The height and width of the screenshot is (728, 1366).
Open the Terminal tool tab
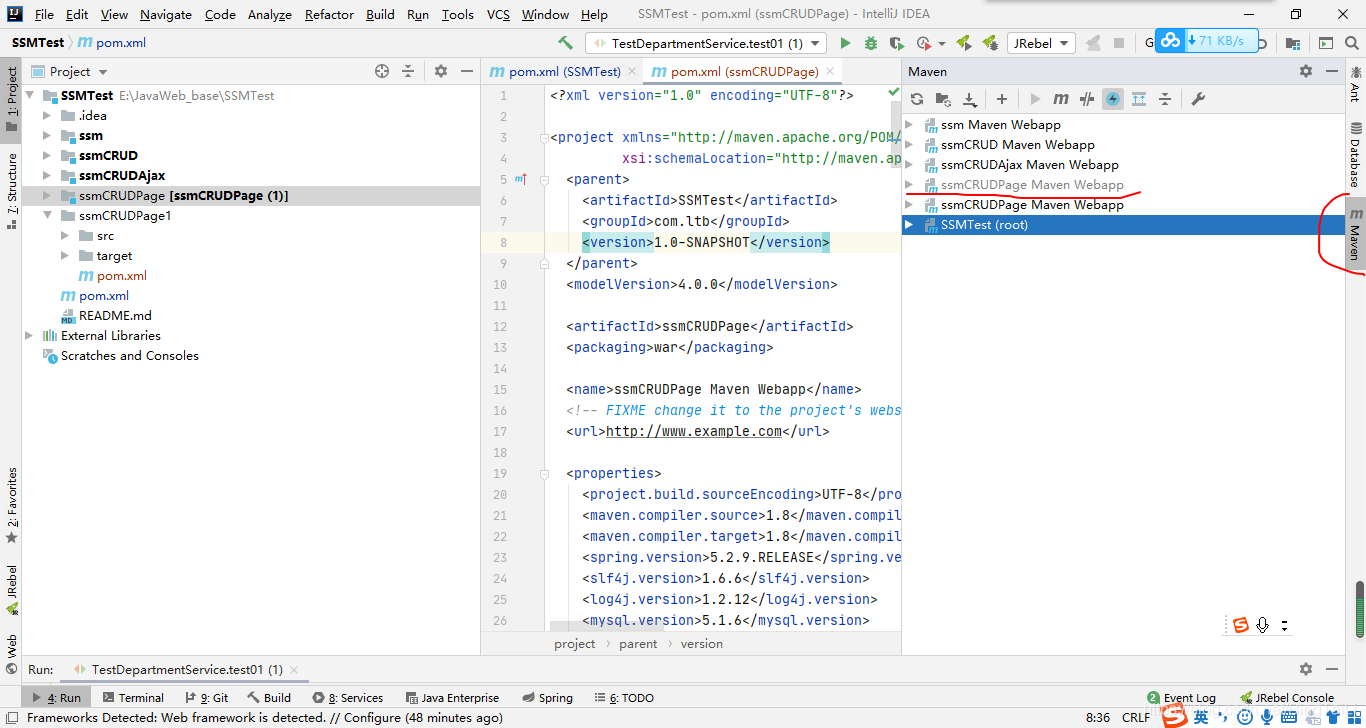pos(133,698)
